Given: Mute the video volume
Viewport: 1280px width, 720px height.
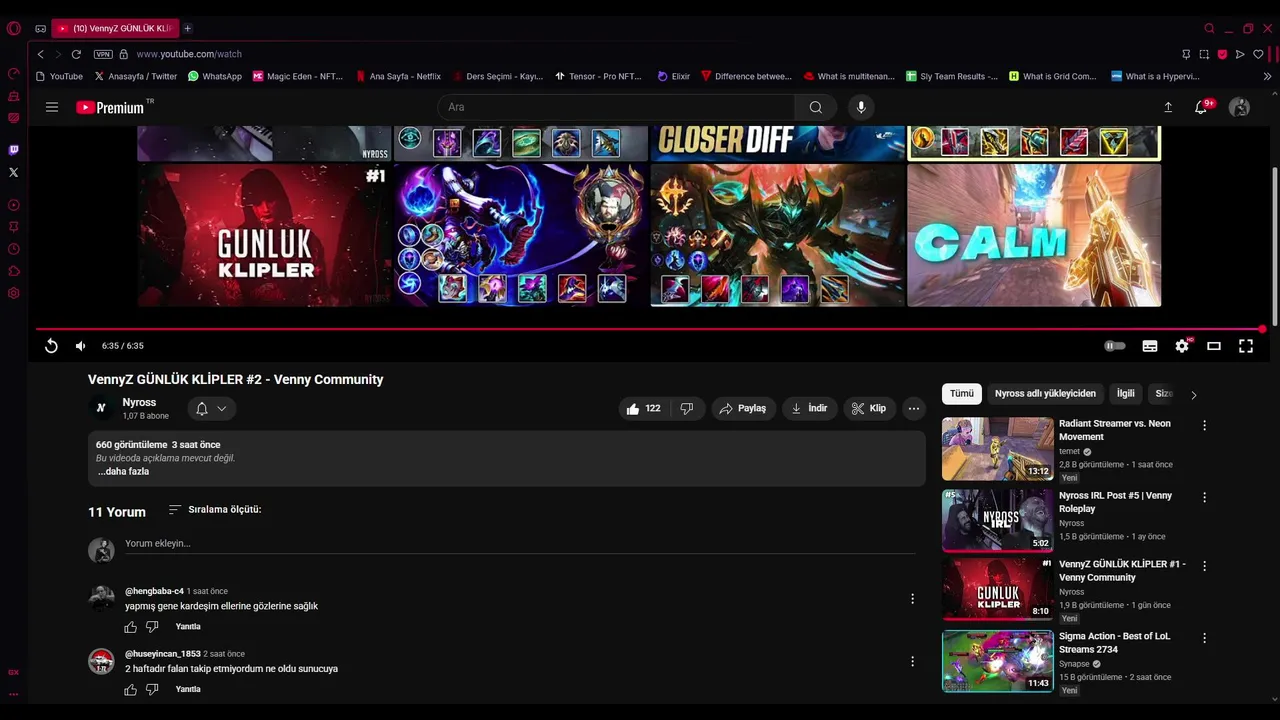Looking at the screenshot, I should (81, 346).
